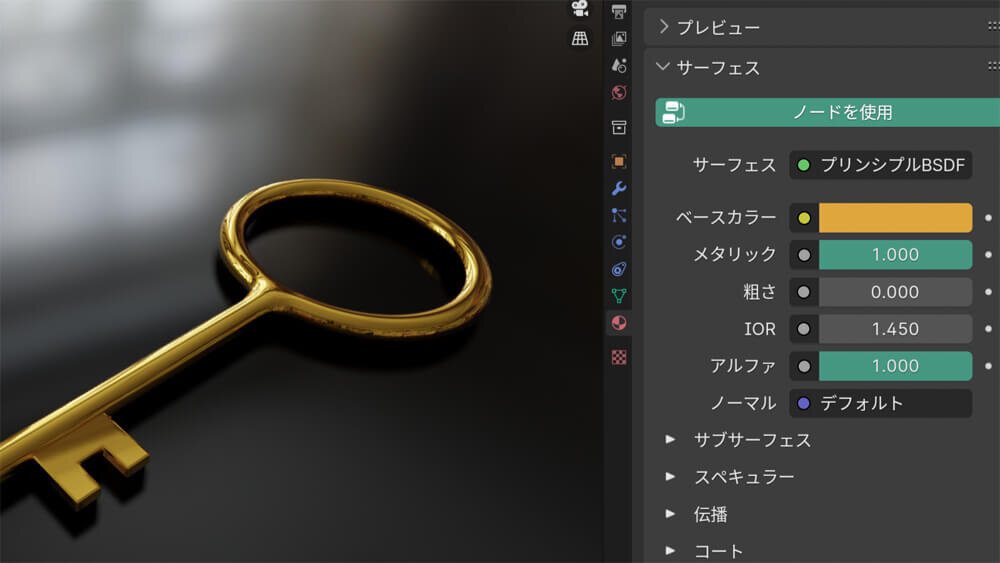The height and width of the screenshot is (563, 1000).
Task: Animate the メタリック property dot
Action: pos(988,255)
